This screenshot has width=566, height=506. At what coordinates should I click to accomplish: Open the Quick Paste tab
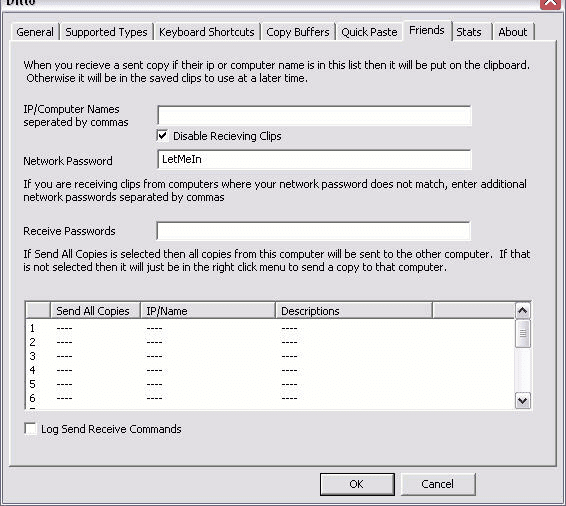tap(369, 32)
